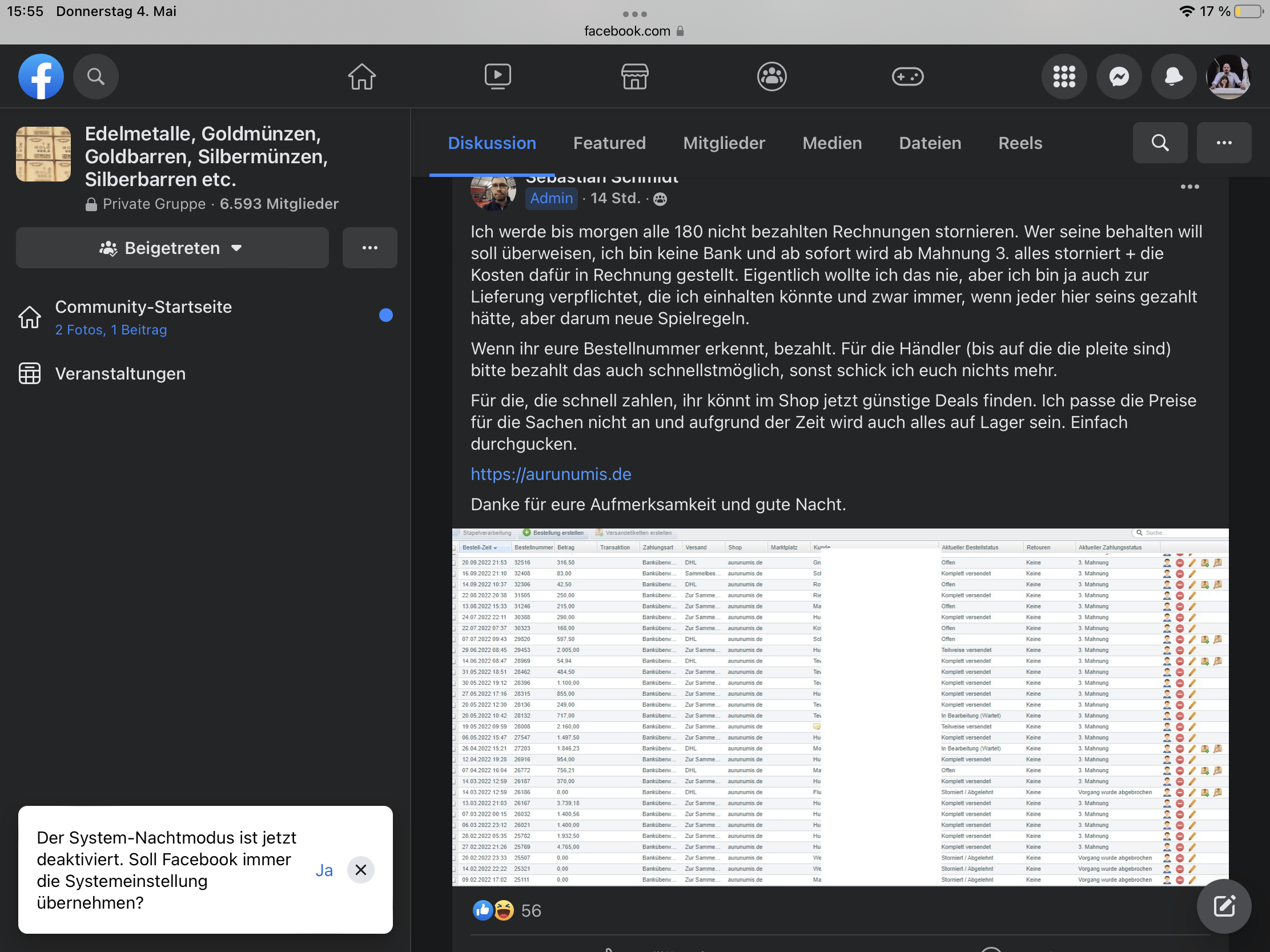
Task: Open the nine-dot menu grid
Action: pyautogui.click(x=1064, y=76)
